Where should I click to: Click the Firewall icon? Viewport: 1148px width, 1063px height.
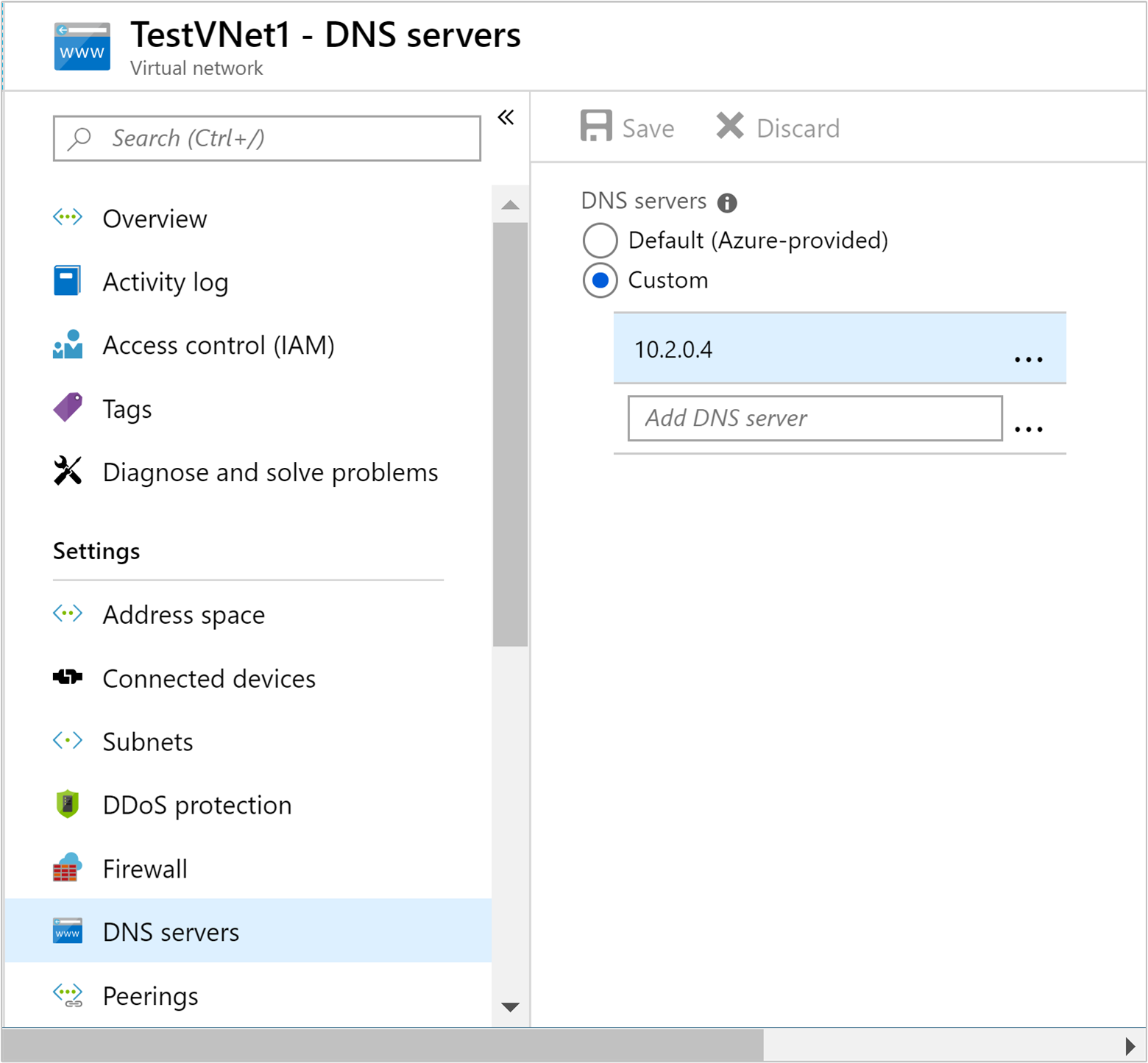(67, 867)
